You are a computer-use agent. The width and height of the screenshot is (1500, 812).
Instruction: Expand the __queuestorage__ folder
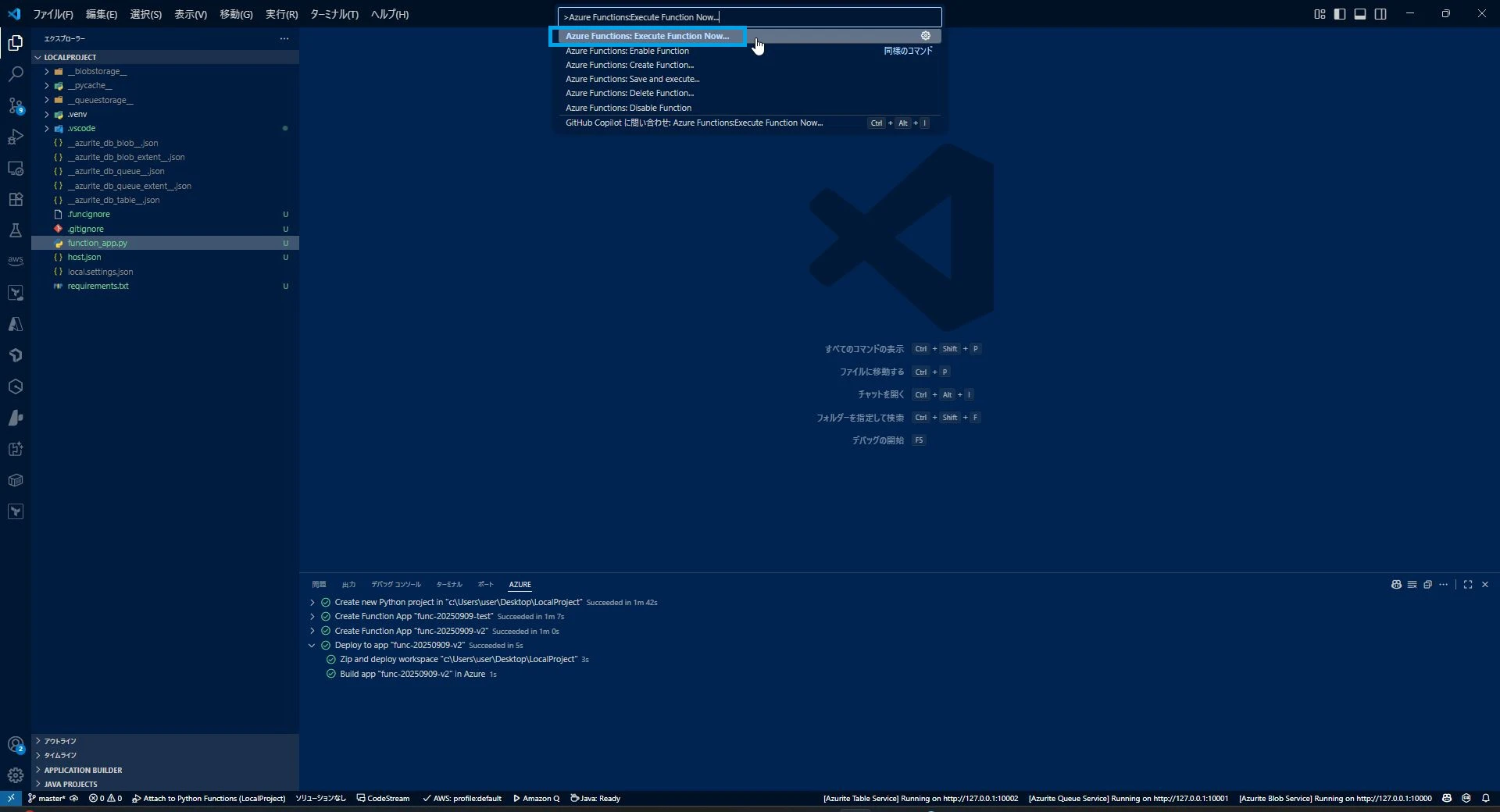(166, 100)
